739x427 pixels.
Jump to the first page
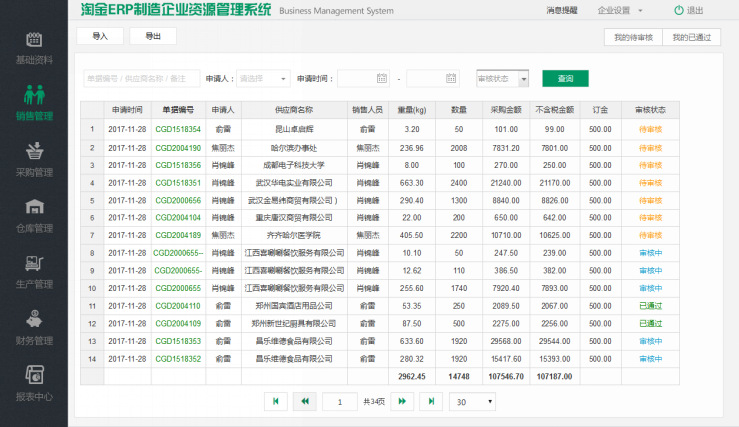tap(275, 401)
